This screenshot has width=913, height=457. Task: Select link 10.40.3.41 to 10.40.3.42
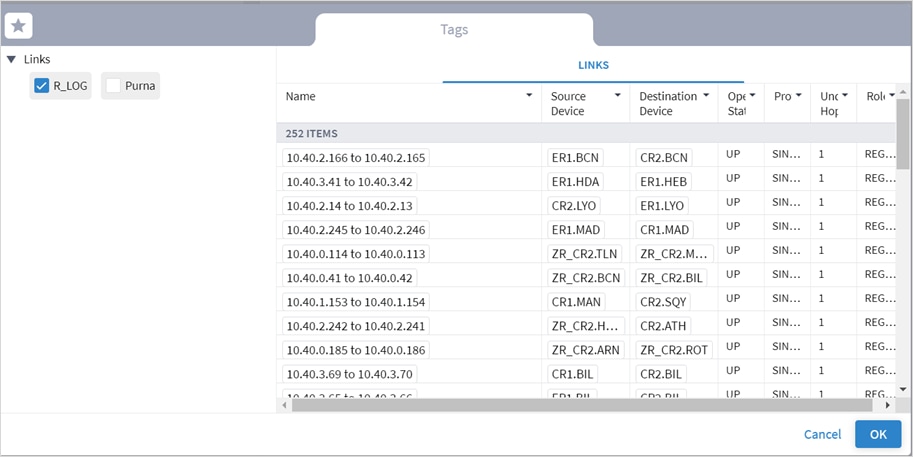click(x=349, y=182)
